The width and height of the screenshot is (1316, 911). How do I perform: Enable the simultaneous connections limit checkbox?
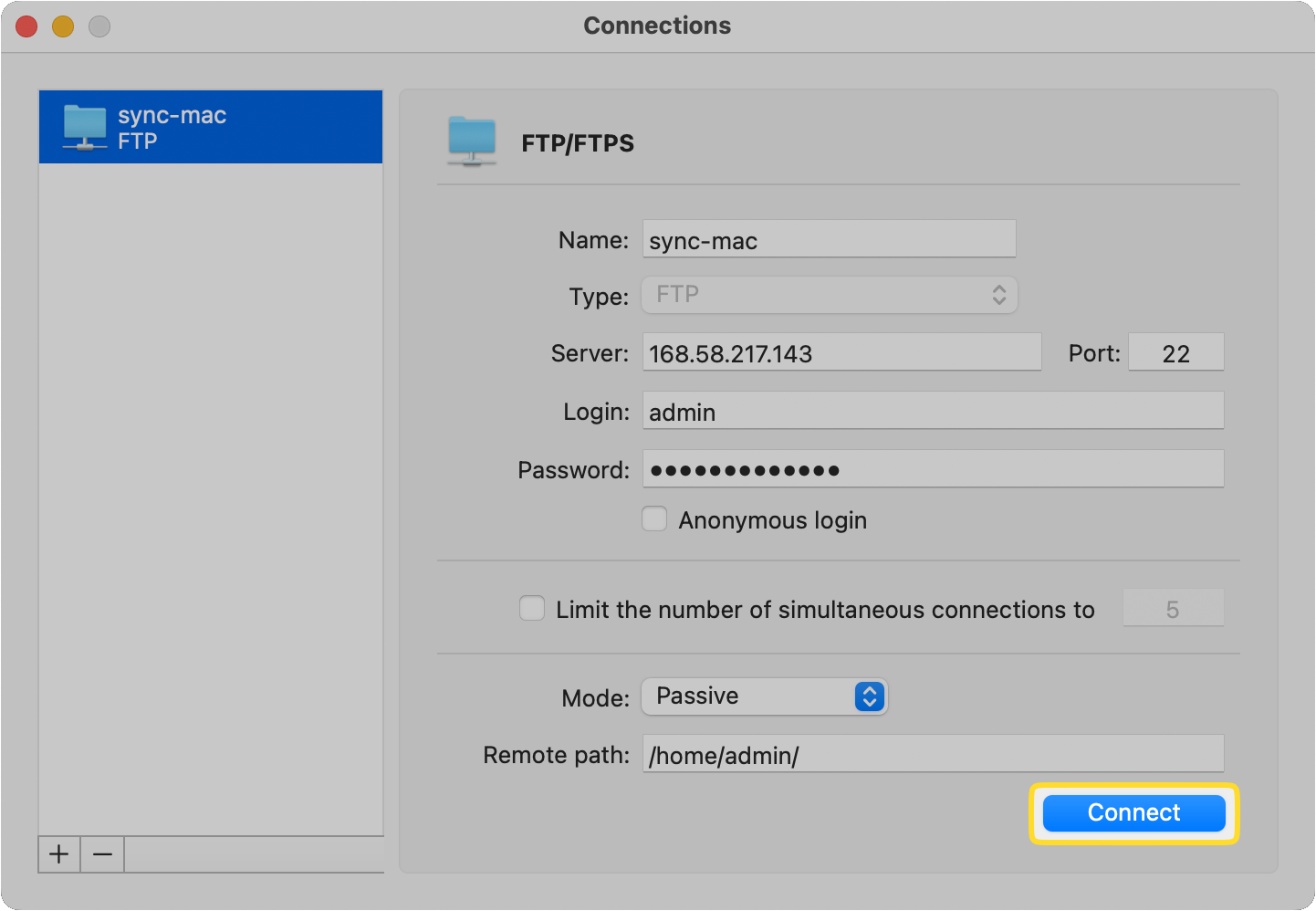click(x=532, y=608)
